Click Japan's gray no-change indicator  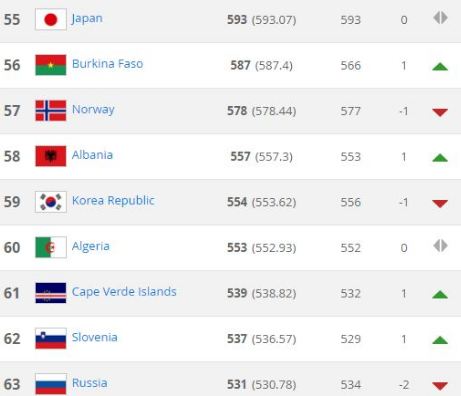[x=440, y=18]
